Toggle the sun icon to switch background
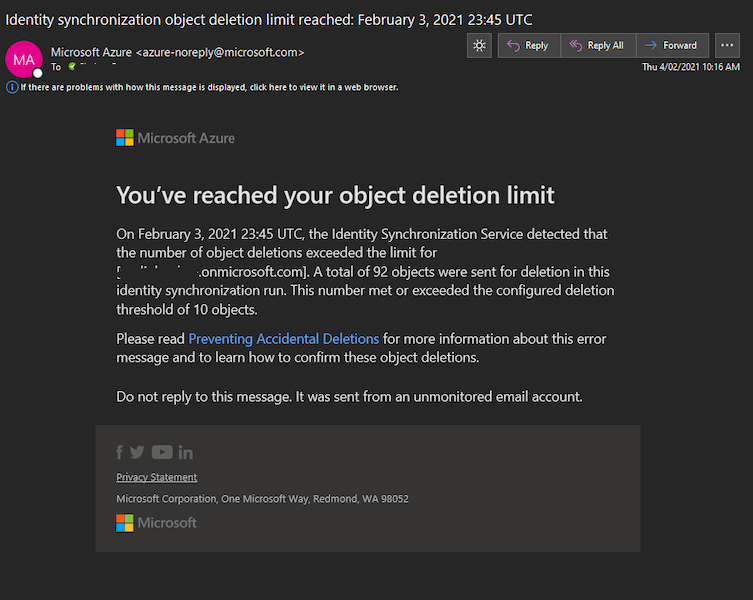Viewport: 753px width, 600px height. [x=479, y=46]
